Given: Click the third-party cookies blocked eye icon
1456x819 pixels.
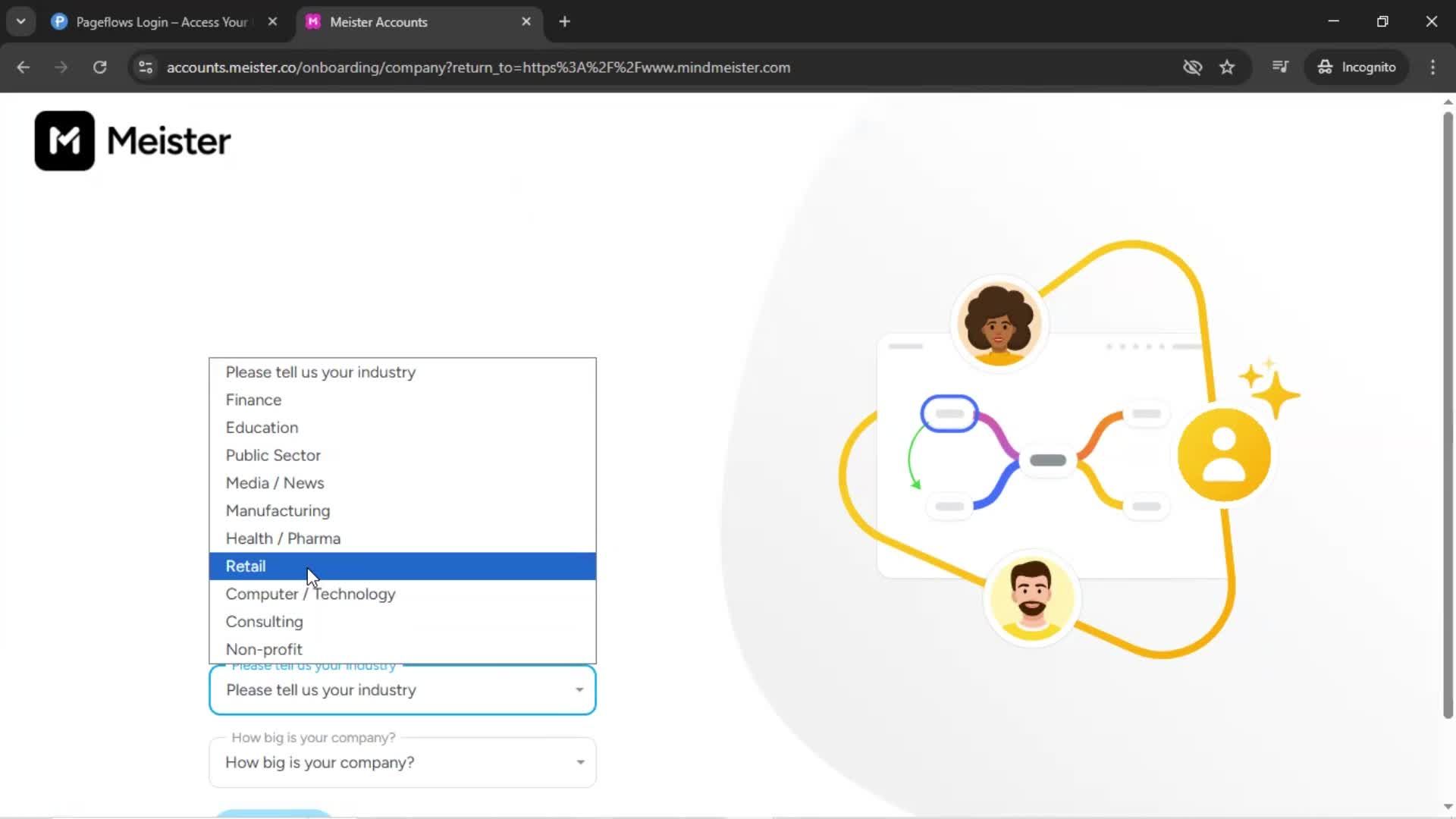Looking at the screenshot, I should (x=1192, y=67).
